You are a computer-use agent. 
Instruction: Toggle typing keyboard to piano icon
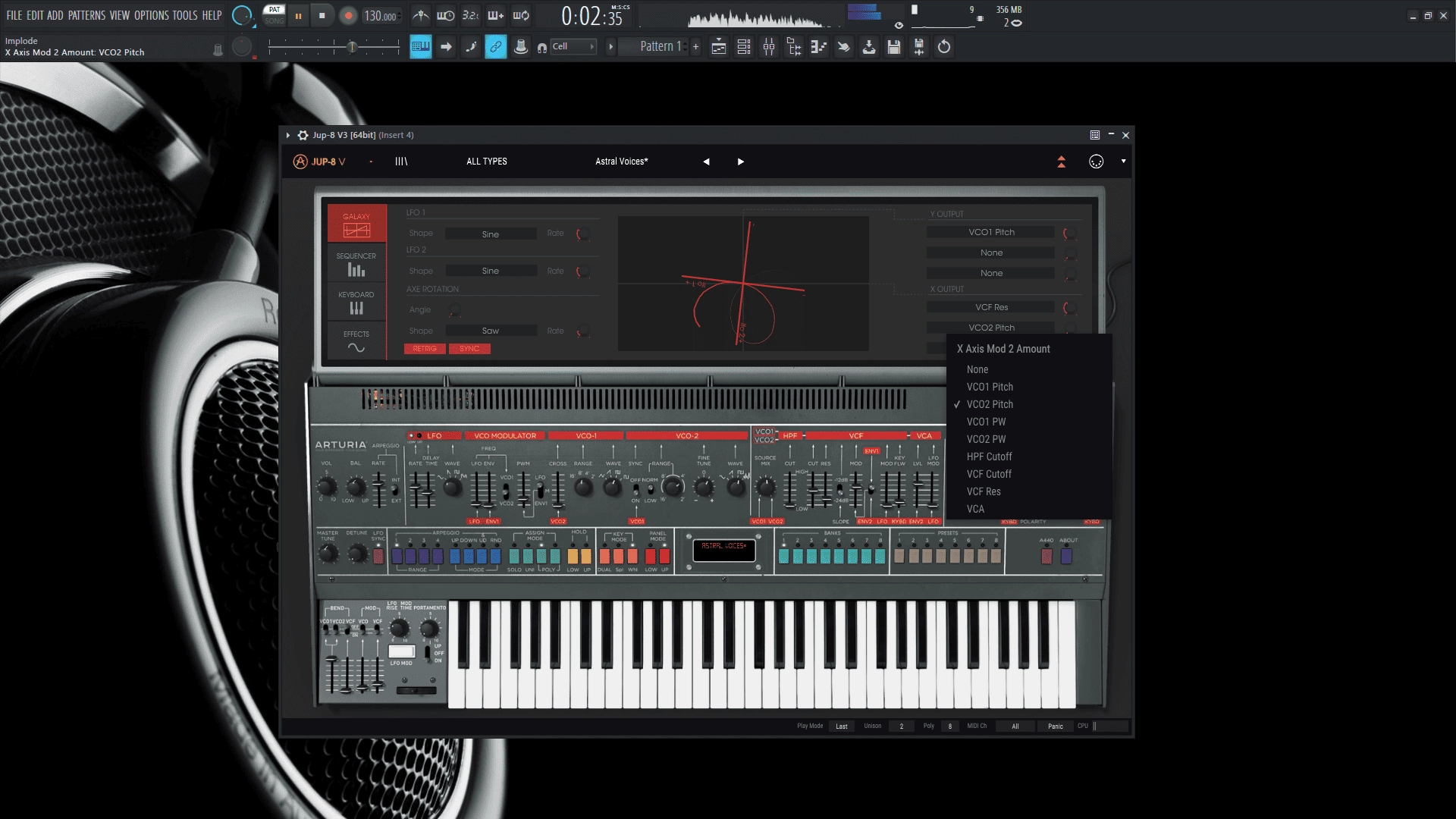pos(421,47)
